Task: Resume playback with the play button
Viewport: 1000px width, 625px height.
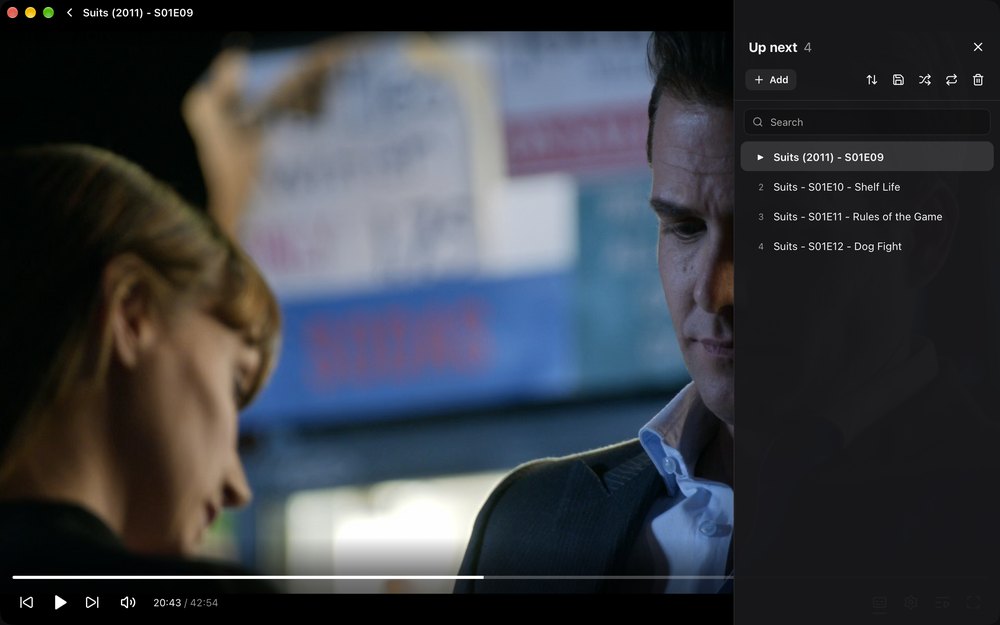Action: coord(60,602)
